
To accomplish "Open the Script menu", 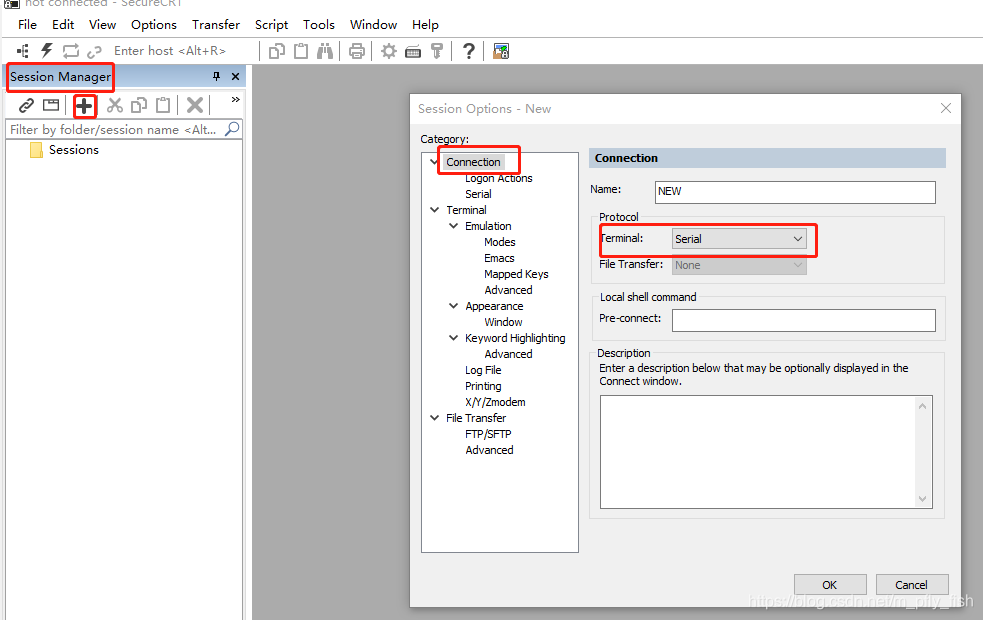I will point(271,25).
